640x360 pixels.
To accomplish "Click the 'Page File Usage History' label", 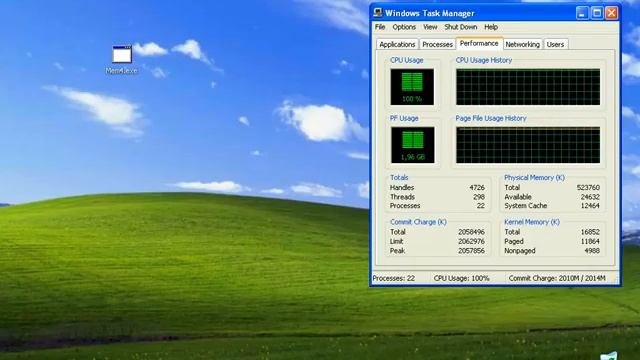I will (x=491, y=118).
